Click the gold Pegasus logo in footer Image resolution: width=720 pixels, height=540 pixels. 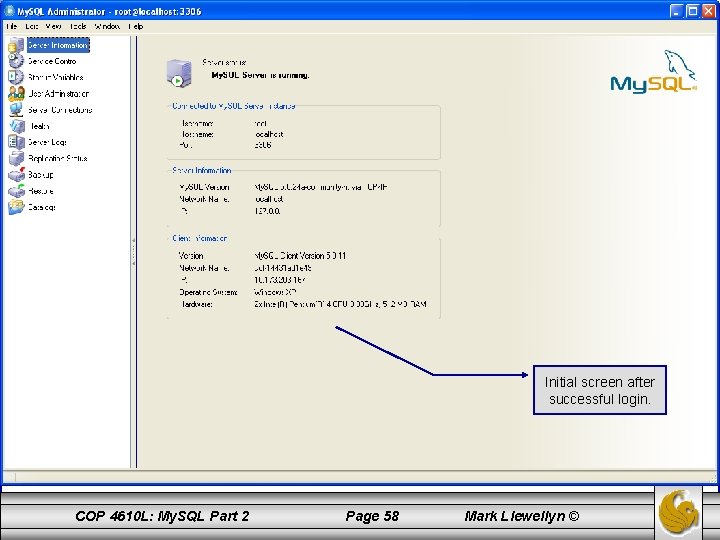[x=679, y=512]
